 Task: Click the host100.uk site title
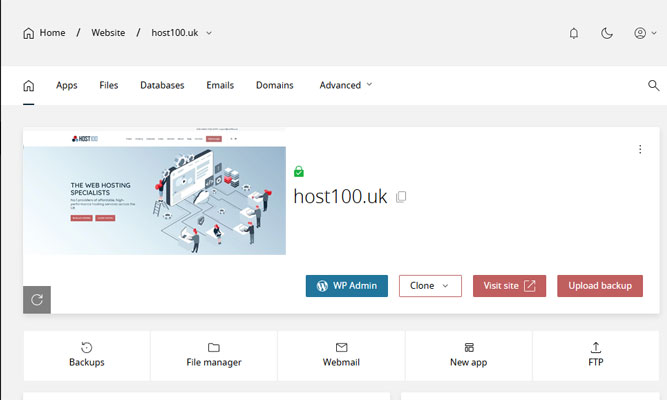click(340, 197)
